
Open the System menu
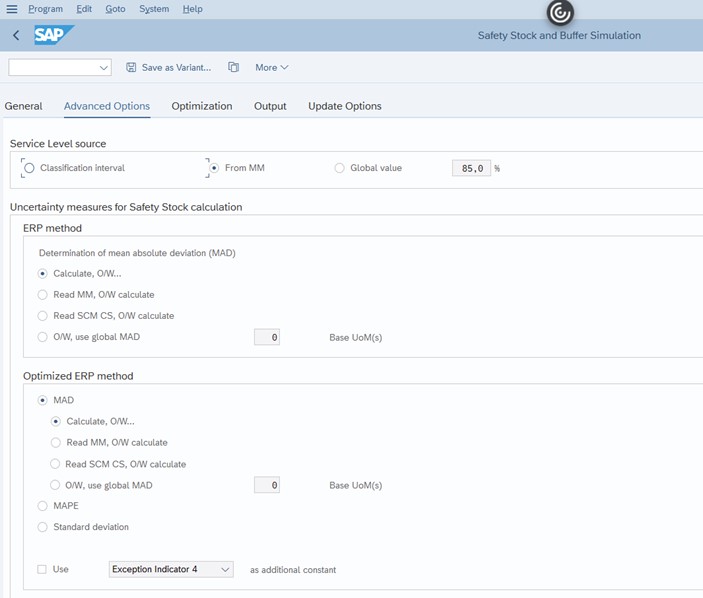tap(154, 9)
